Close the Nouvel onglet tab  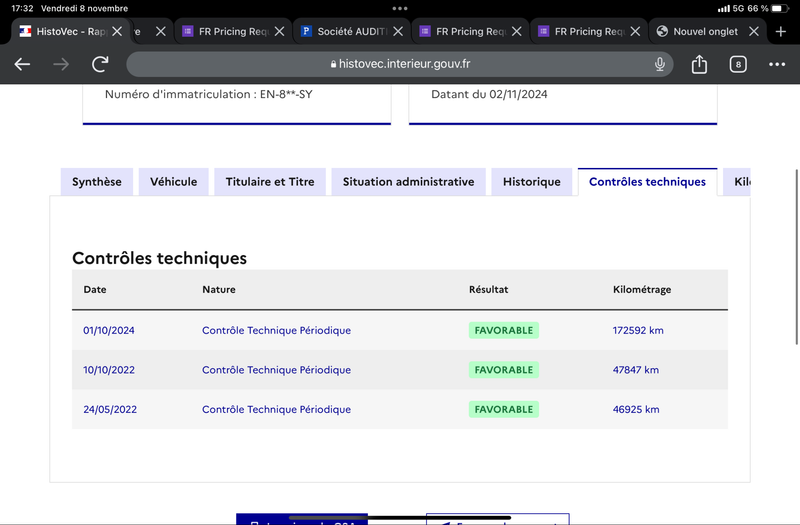[754, 32]
